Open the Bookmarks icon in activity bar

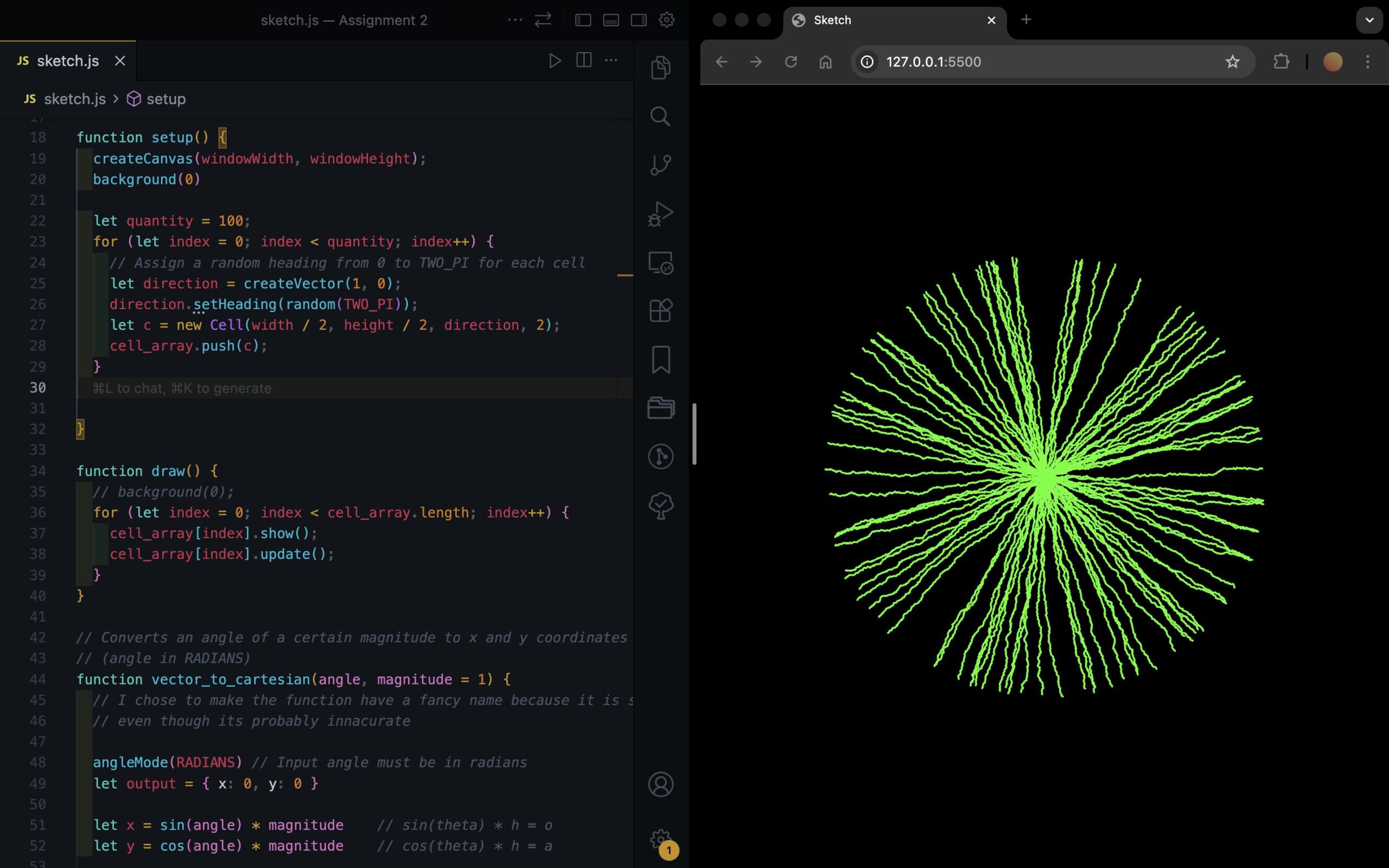(661, 359)
